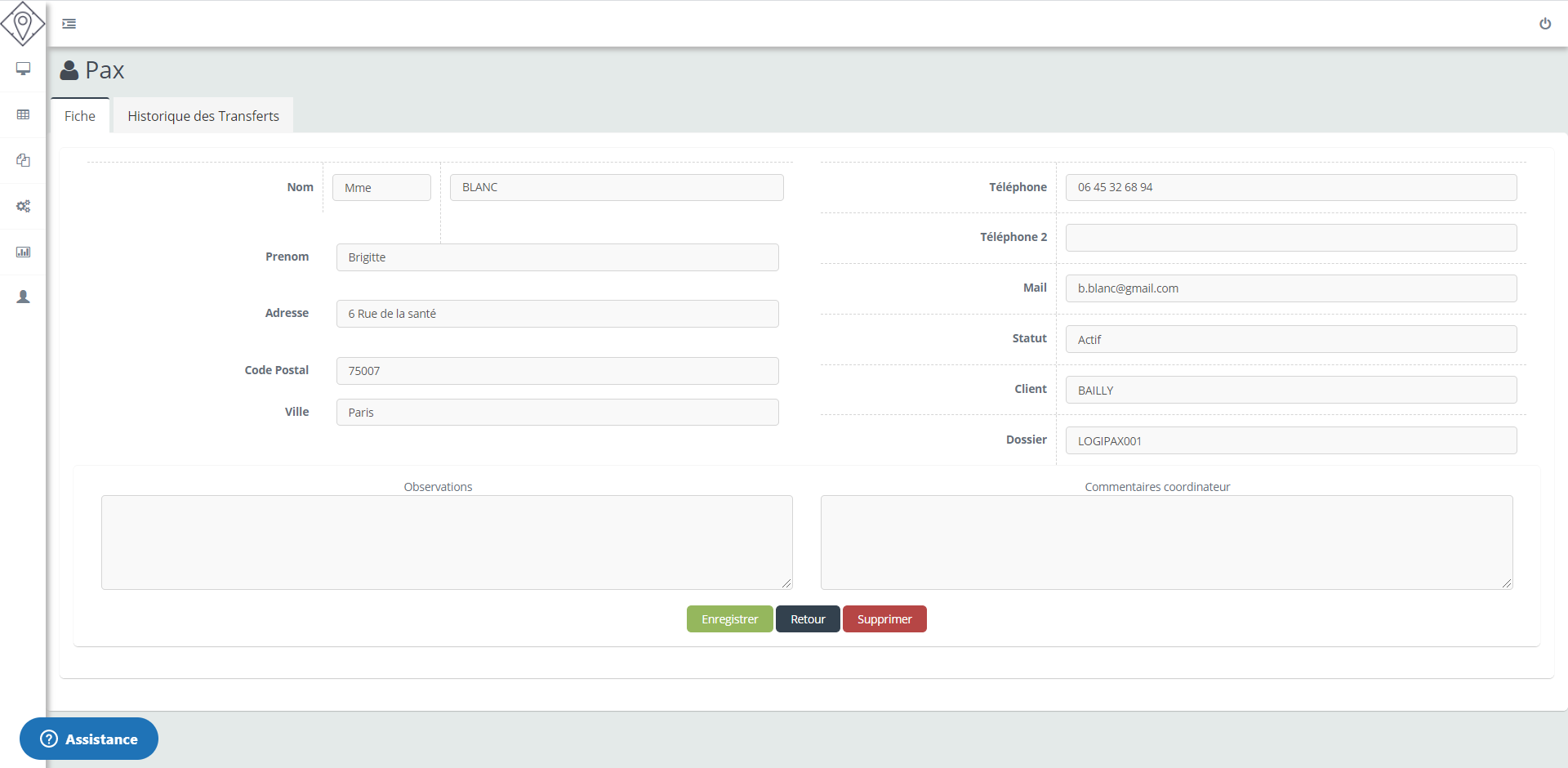Image resolution: width=1568 pixels, height=768 pixels.
Task: Click the monitor dashboard icon in sidebar
Action: 23,69
